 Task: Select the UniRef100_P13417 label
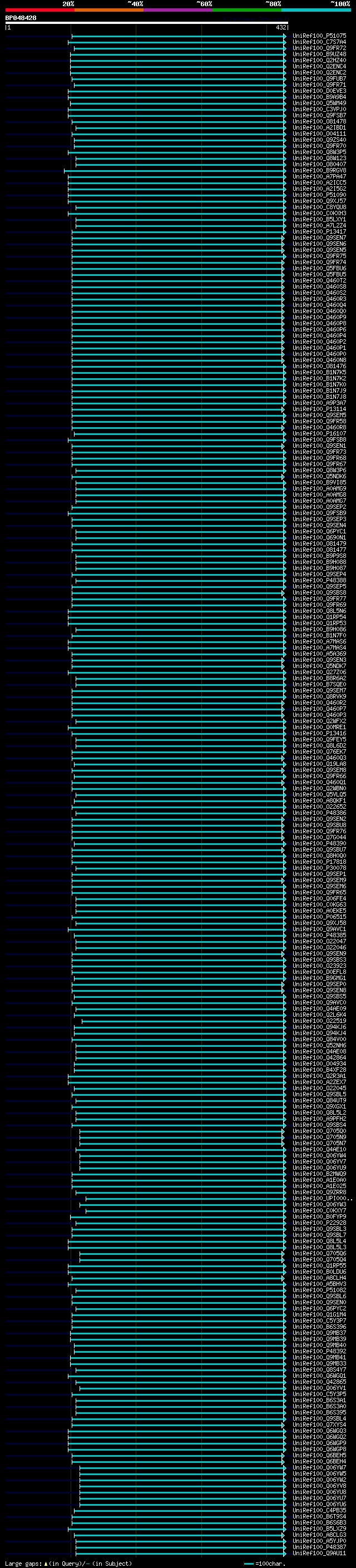(319, 231)
